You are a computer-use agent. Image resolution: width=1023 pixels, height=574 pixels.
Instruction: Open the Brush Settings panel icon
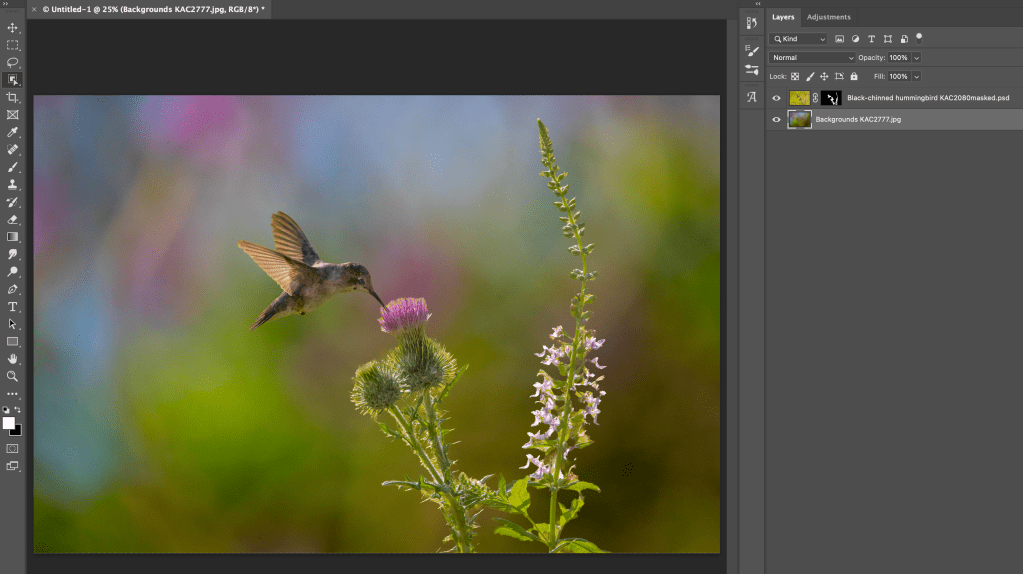(x=752, y=51)
